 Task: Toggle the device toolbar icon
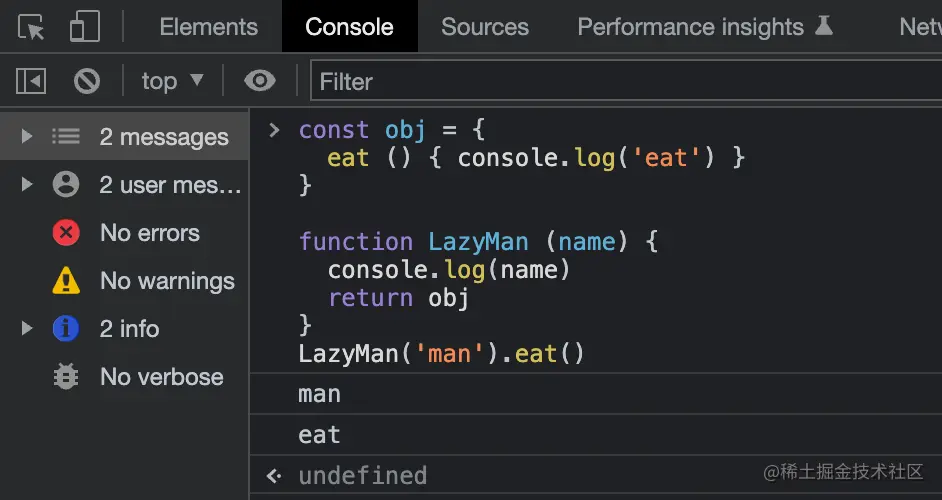[83, 27]
